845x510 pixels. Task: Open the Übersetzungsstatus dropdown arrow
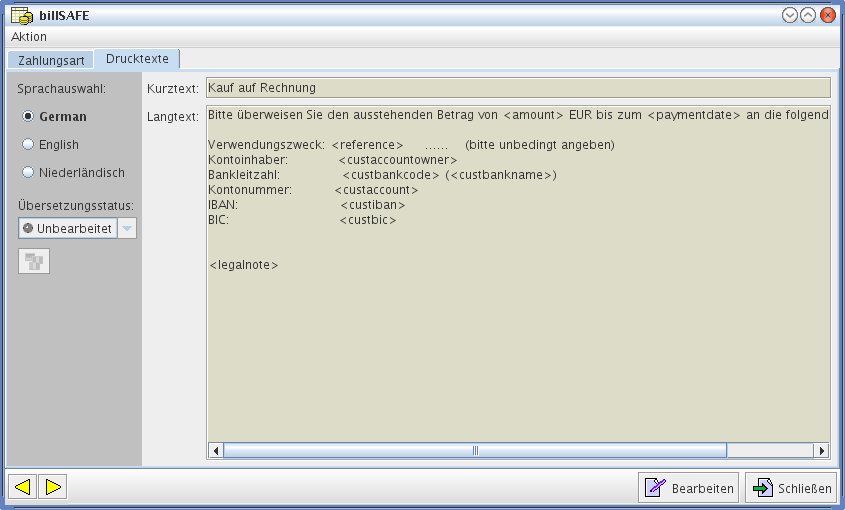(x=127, y=228)
